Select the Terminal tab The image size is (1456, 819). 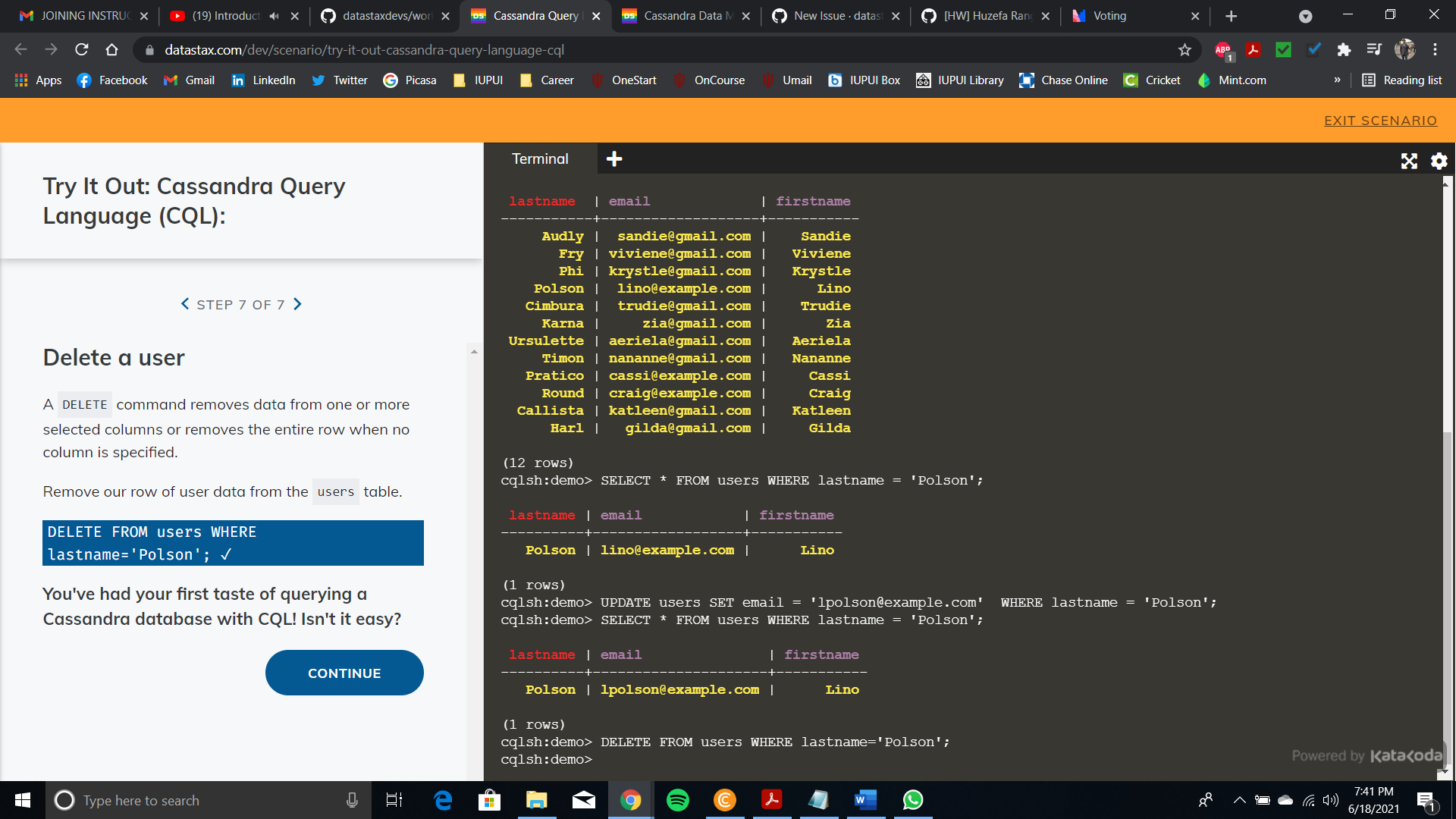point(541,158)
